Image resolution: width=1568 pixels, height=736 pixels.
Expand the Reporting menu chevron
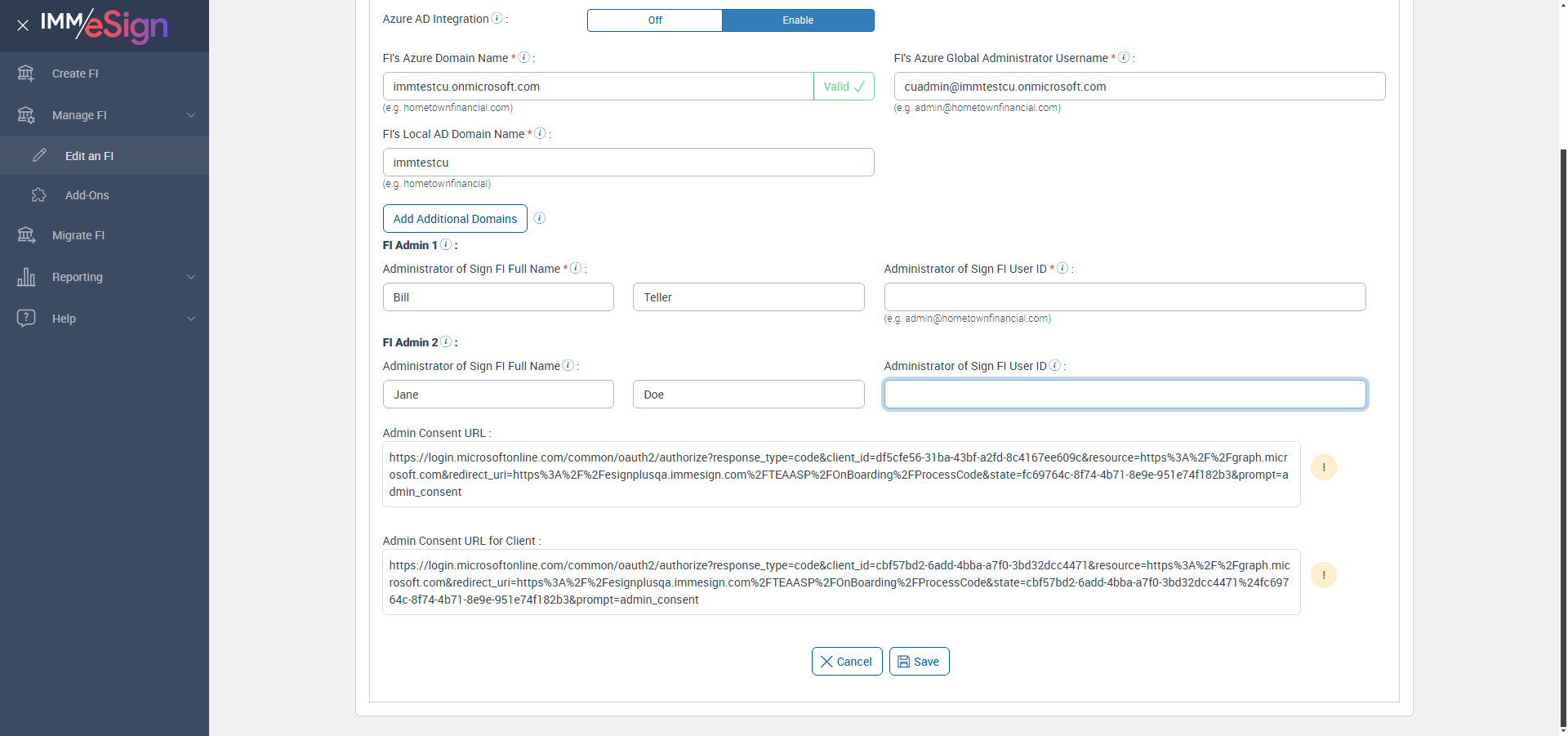(191, 277)
